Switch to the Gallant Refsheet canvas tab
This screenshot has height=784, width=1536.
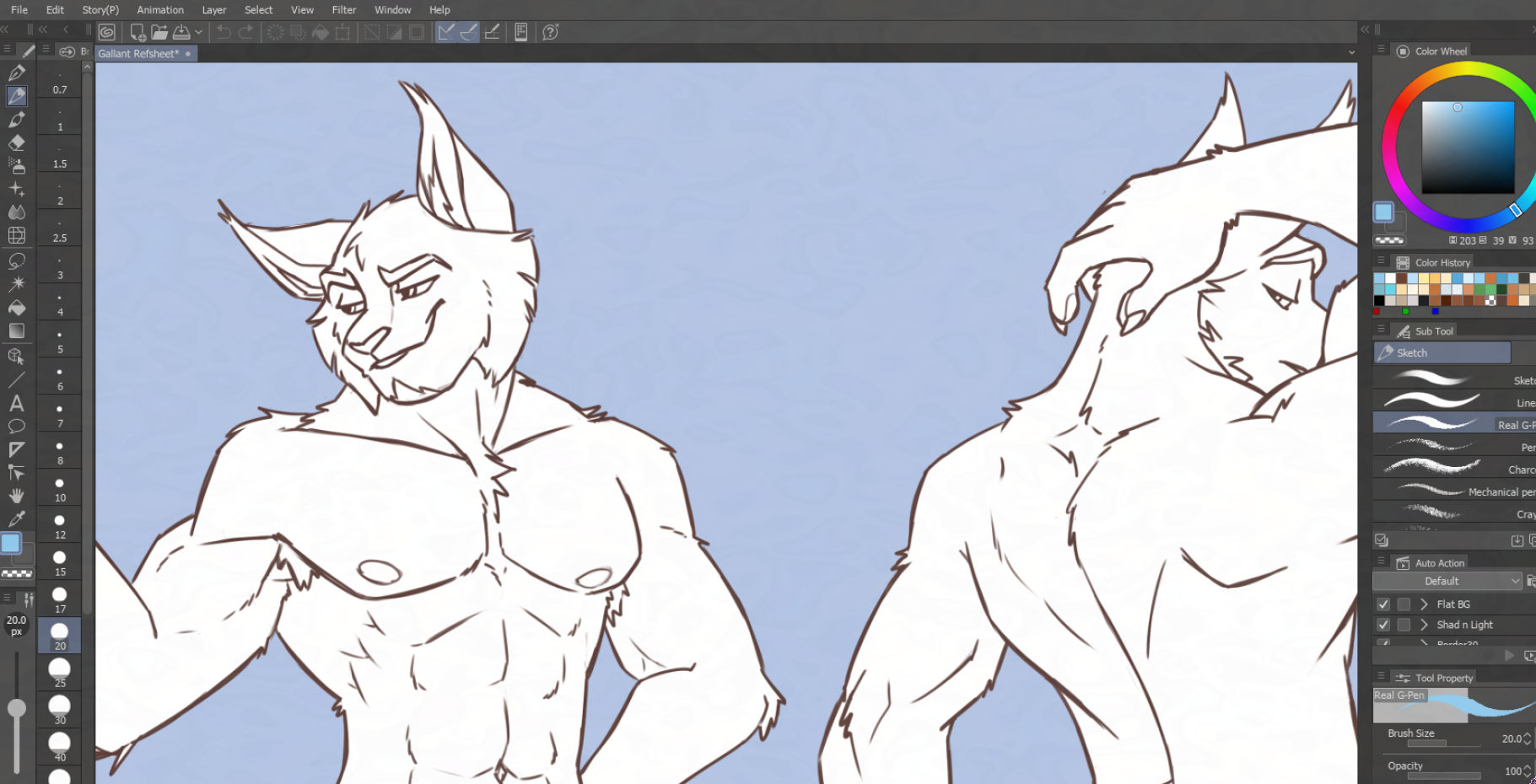(139, 53)
